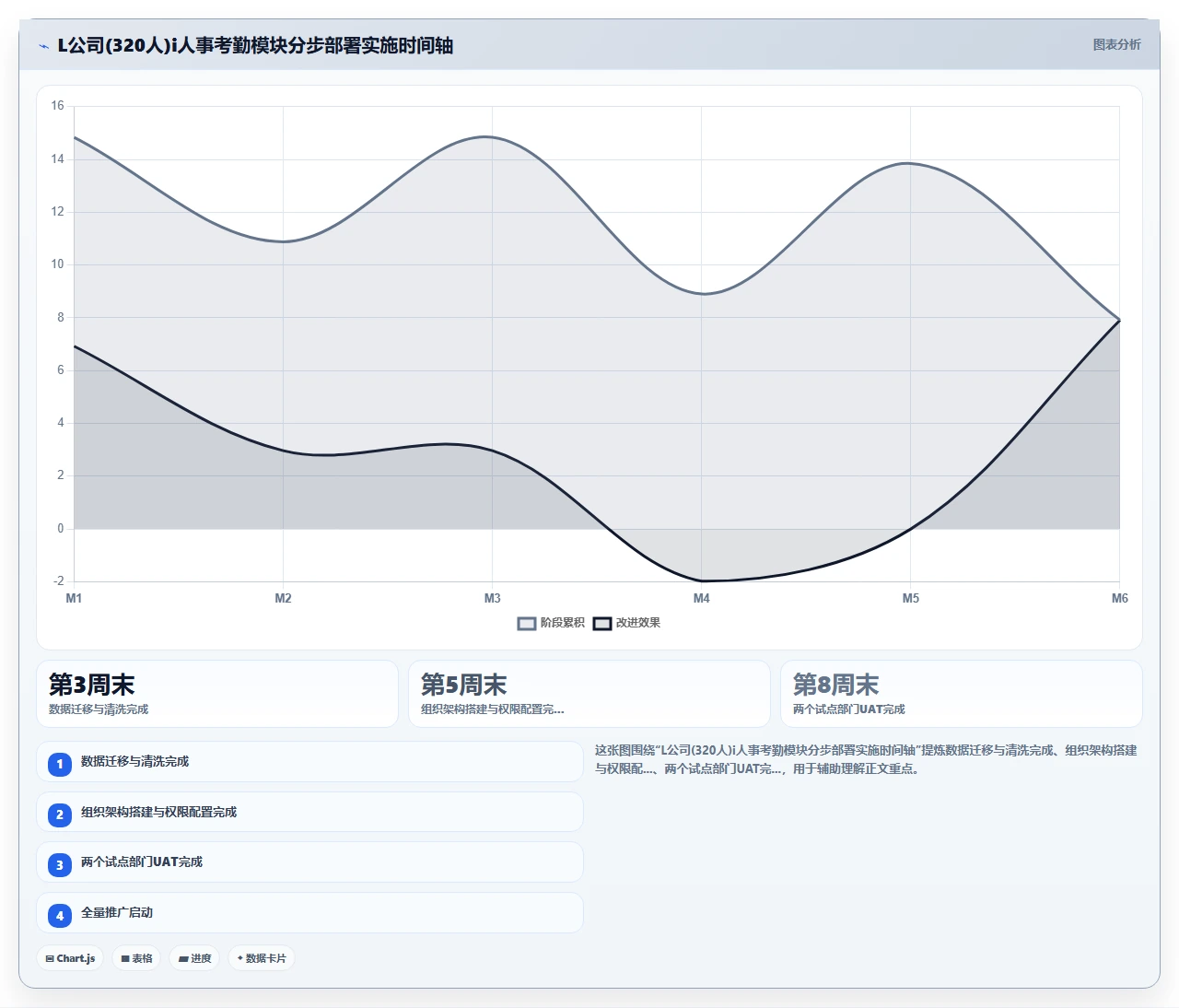Click the y-axis value 16
The width and height of the screenshot is (1179, 1008).
(x=58, y=106)
